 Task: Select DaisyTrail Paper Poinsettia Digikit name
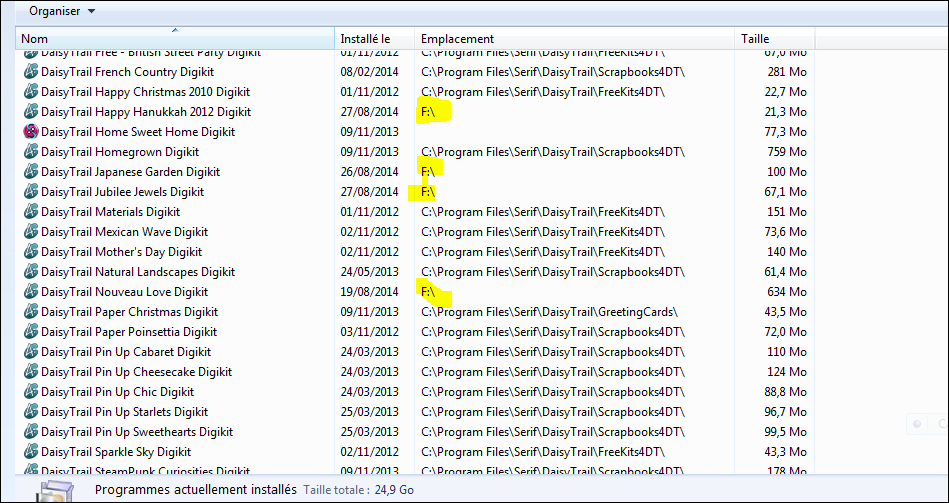pyautogui.click(x=129, y=332)
